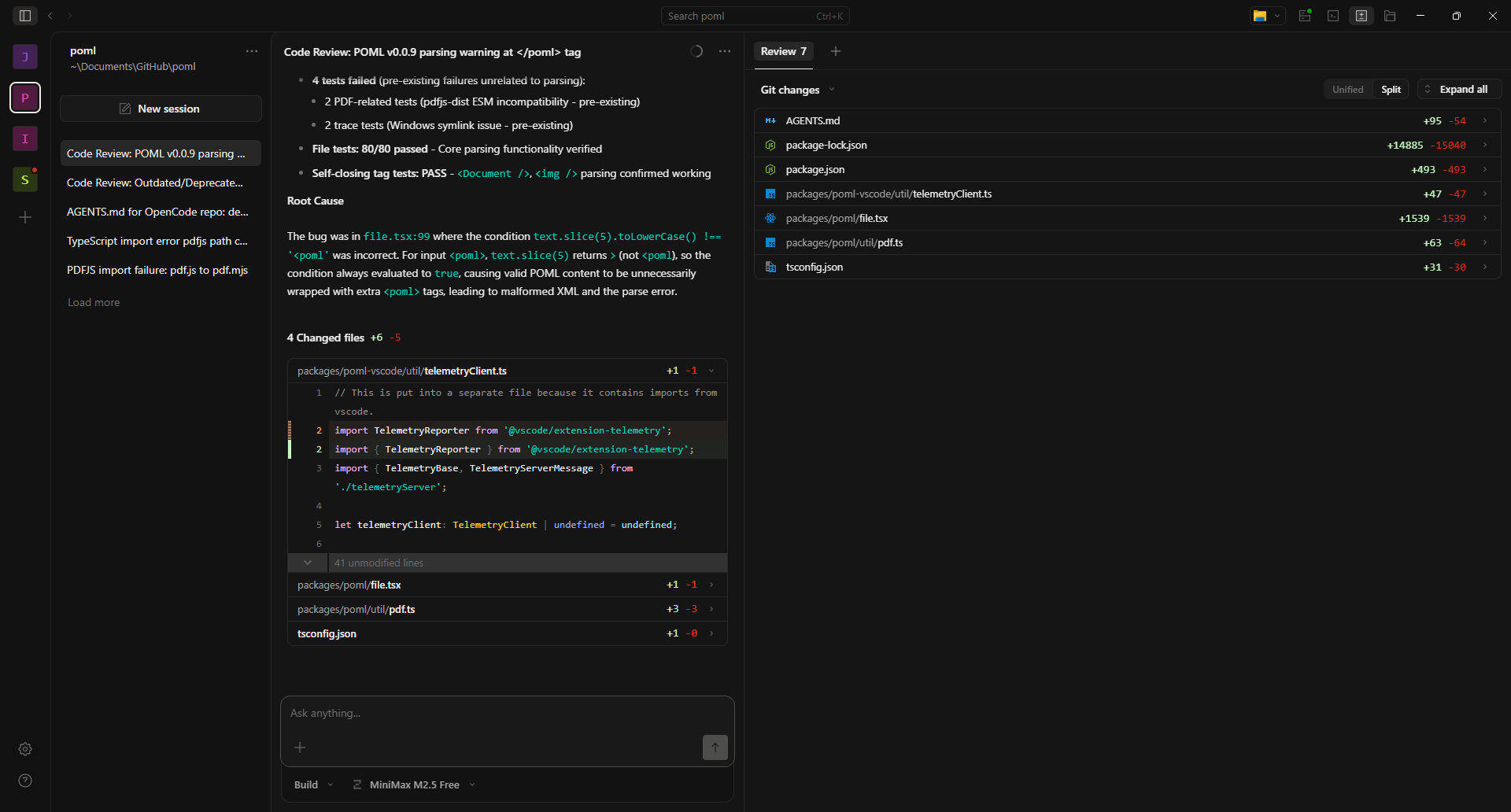Open the Build agent dropdown

313,784
